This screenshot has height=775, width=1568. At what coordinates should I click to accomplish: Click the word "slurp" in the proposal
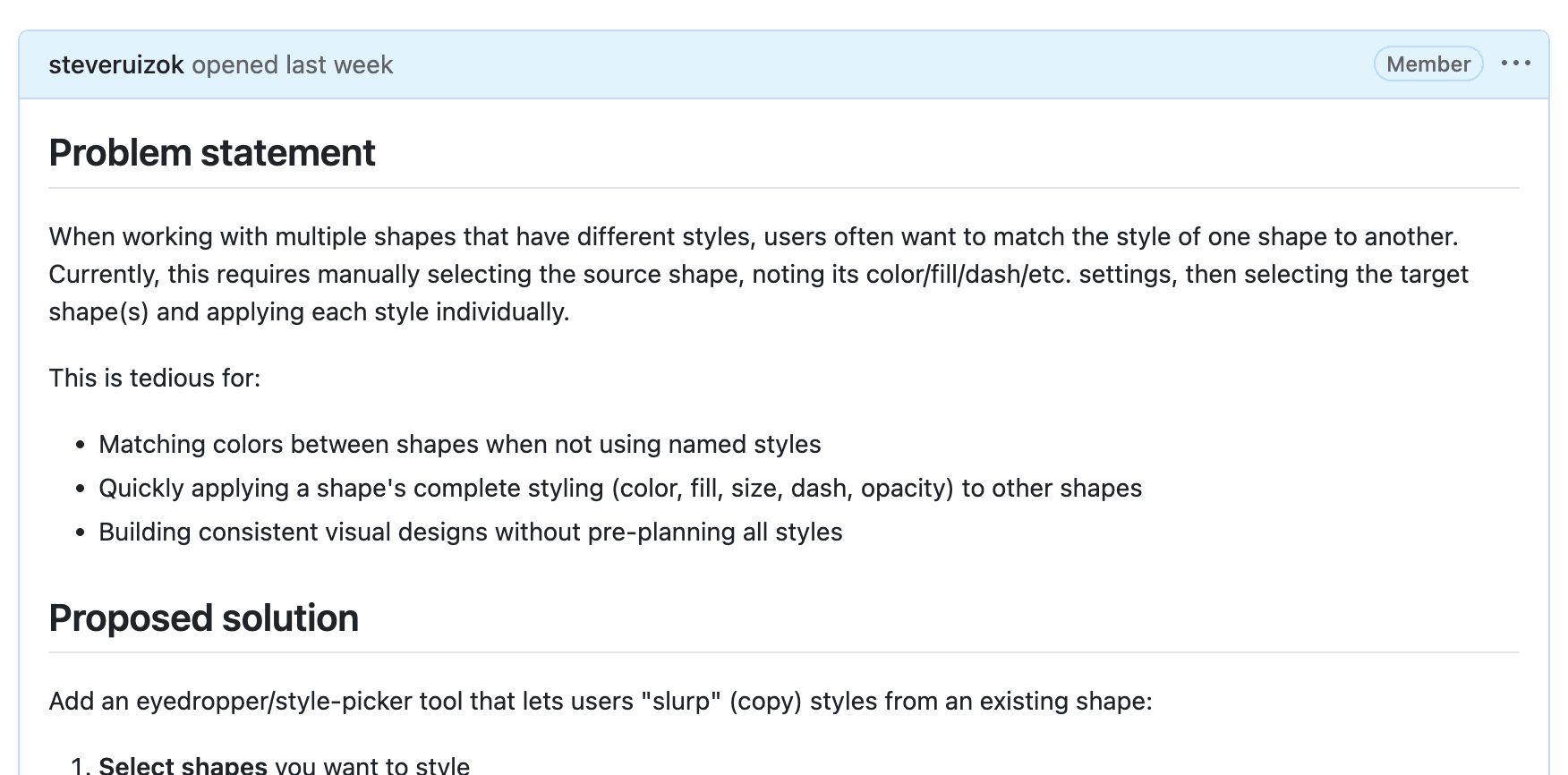tap(681, 702)
